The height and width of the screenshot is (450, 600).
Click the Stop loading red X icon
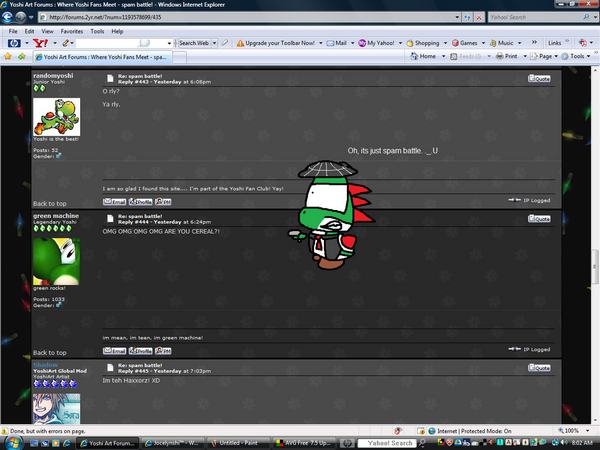click(479, 17)
